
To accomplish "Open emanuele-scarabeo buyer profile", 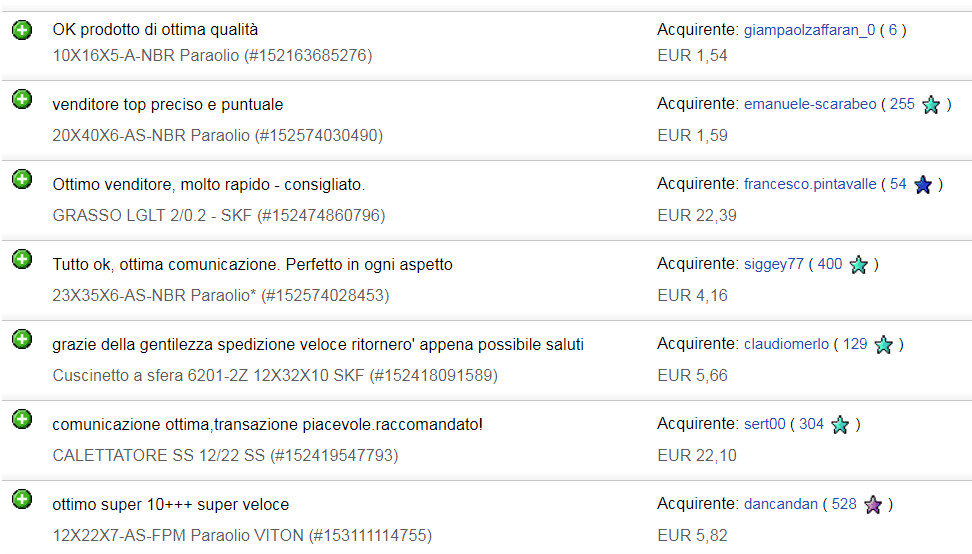I will click(x=810, y=104).
